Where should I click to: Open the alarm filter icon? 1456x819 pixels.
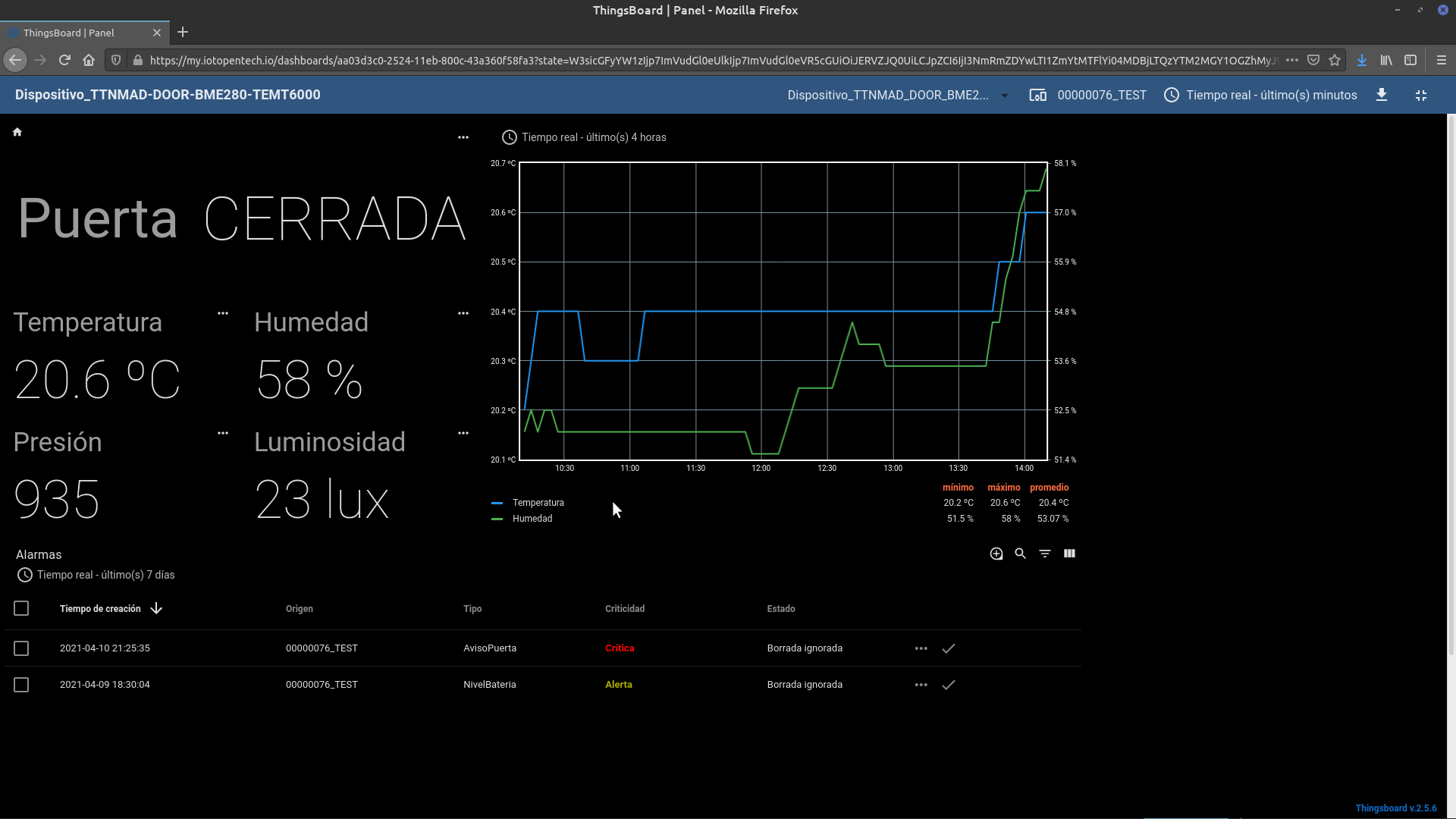pos(1045,554)
